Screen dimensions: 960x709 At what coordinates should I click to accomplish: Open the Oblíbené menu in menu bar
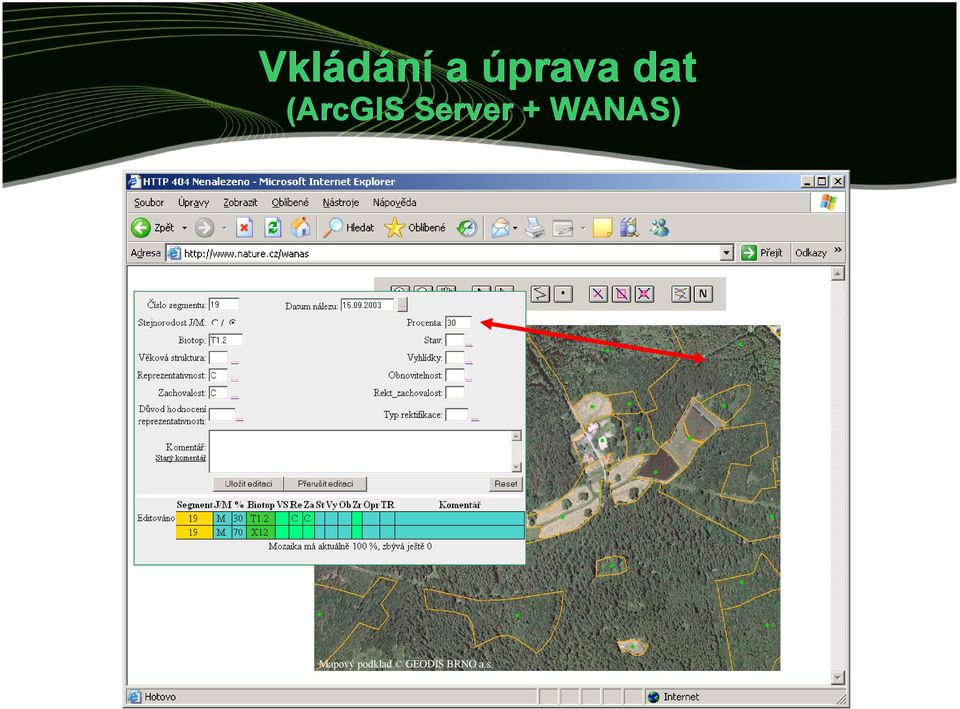[290, 203]
